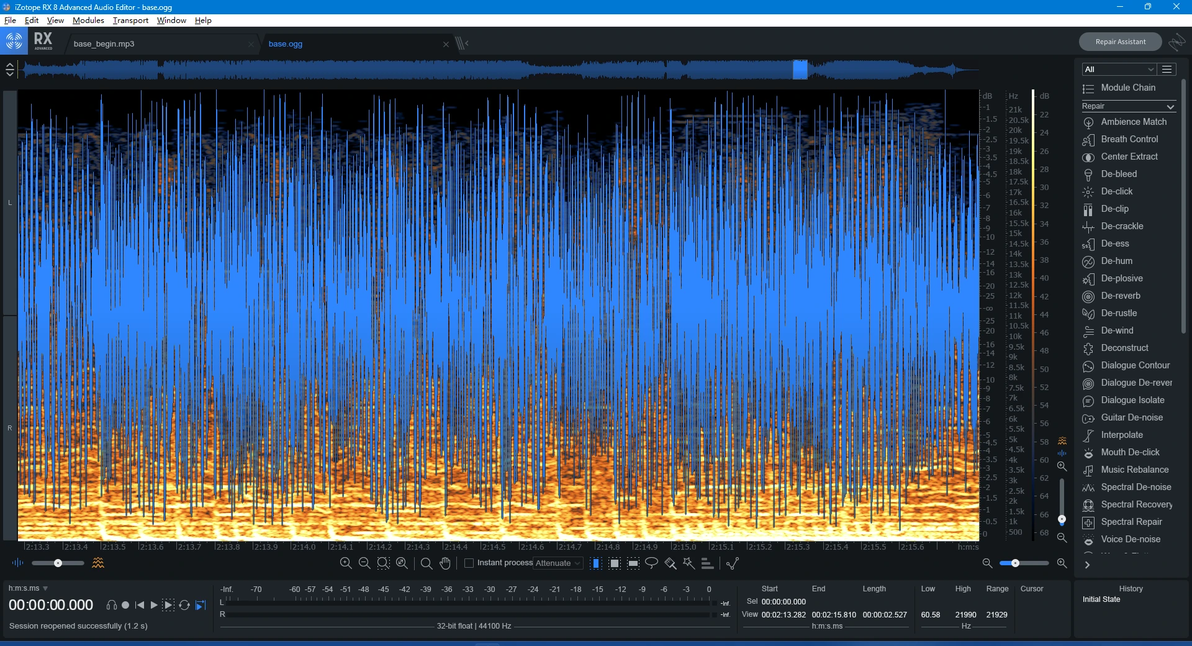The width and height of the screenshot is (1192, 646).
Task: Open the Spectral Repair module
Action: click(x=1131, y=522)
